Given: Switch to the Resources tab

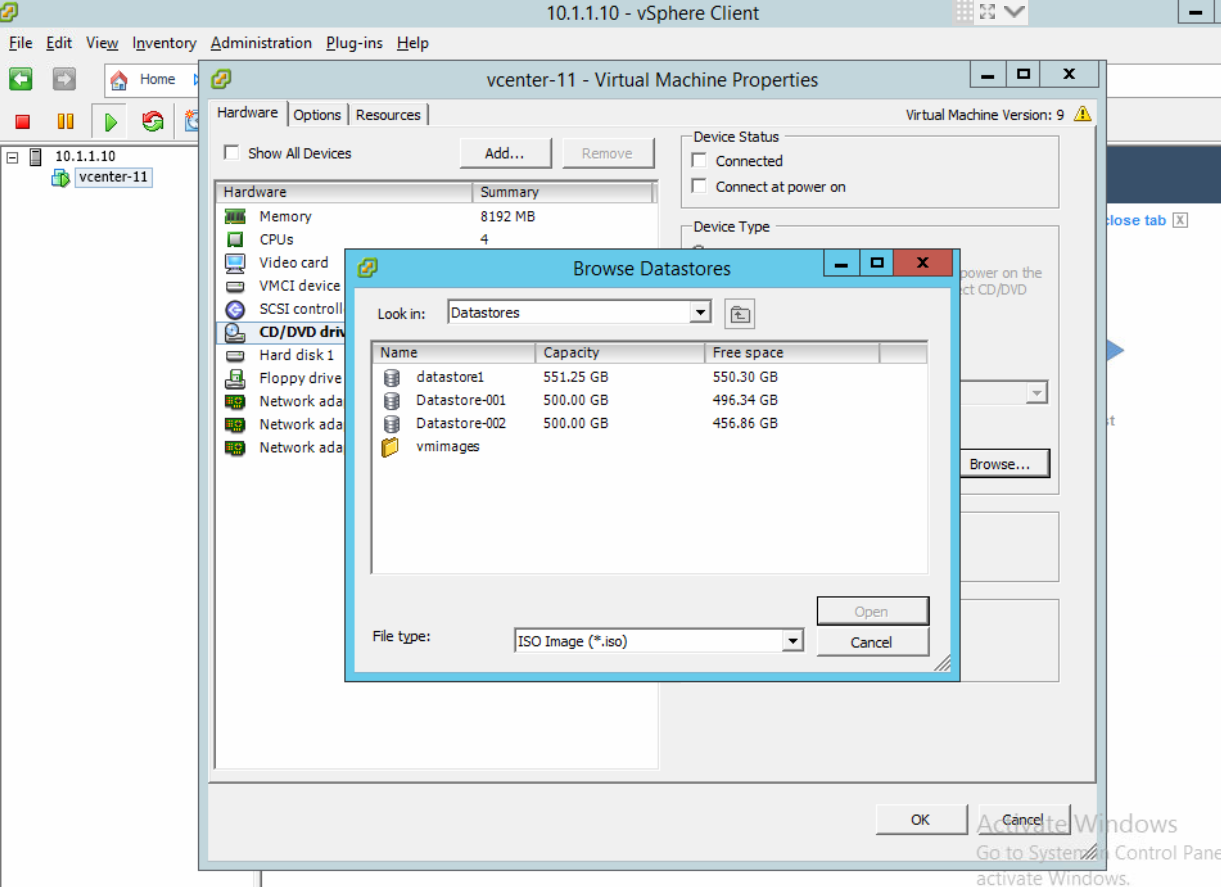Looking at the screenshot, I should 388,115.
